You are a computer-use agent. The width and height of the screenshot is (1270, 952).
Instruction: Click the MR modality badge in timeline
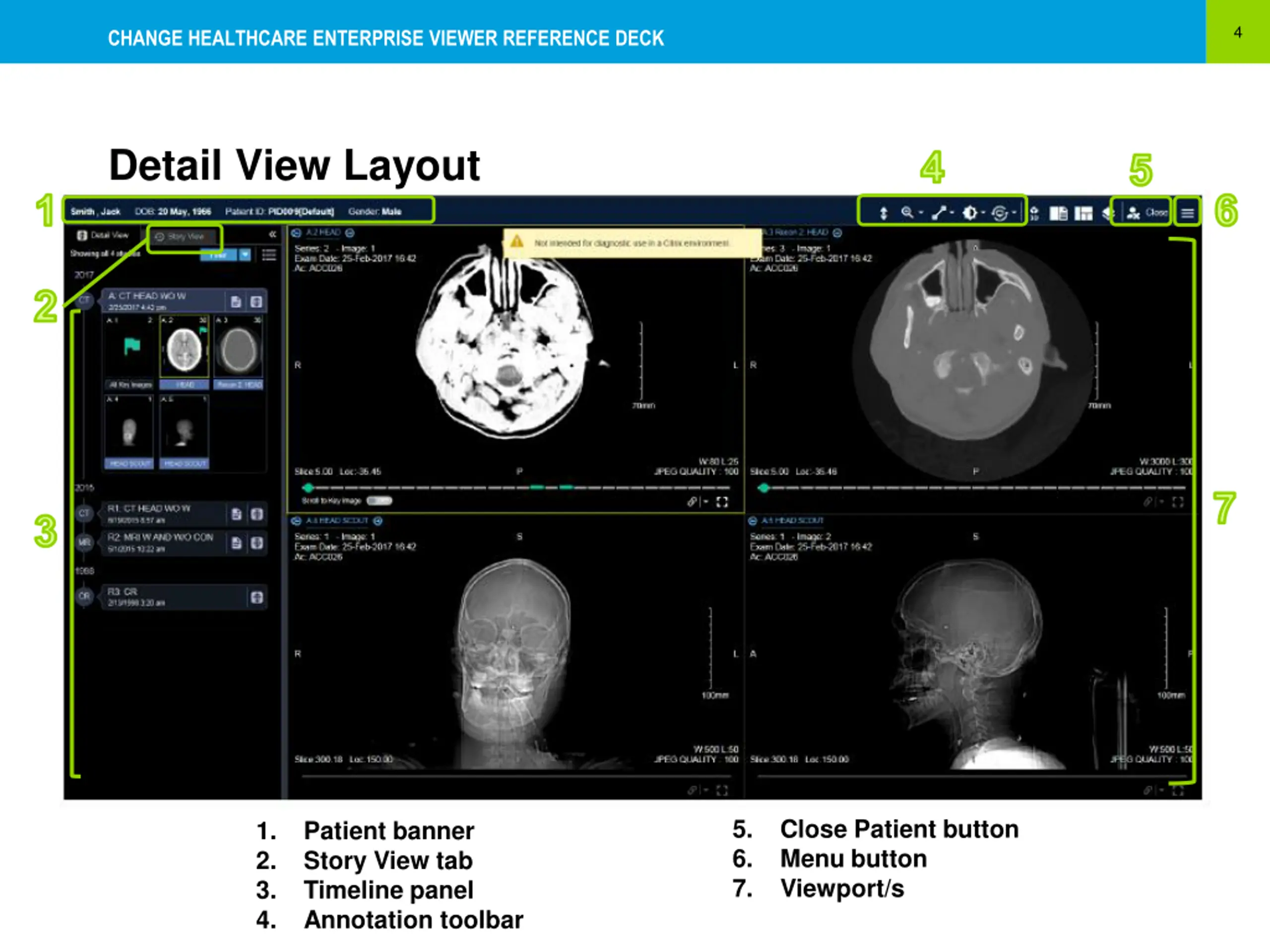pos(84,542)
